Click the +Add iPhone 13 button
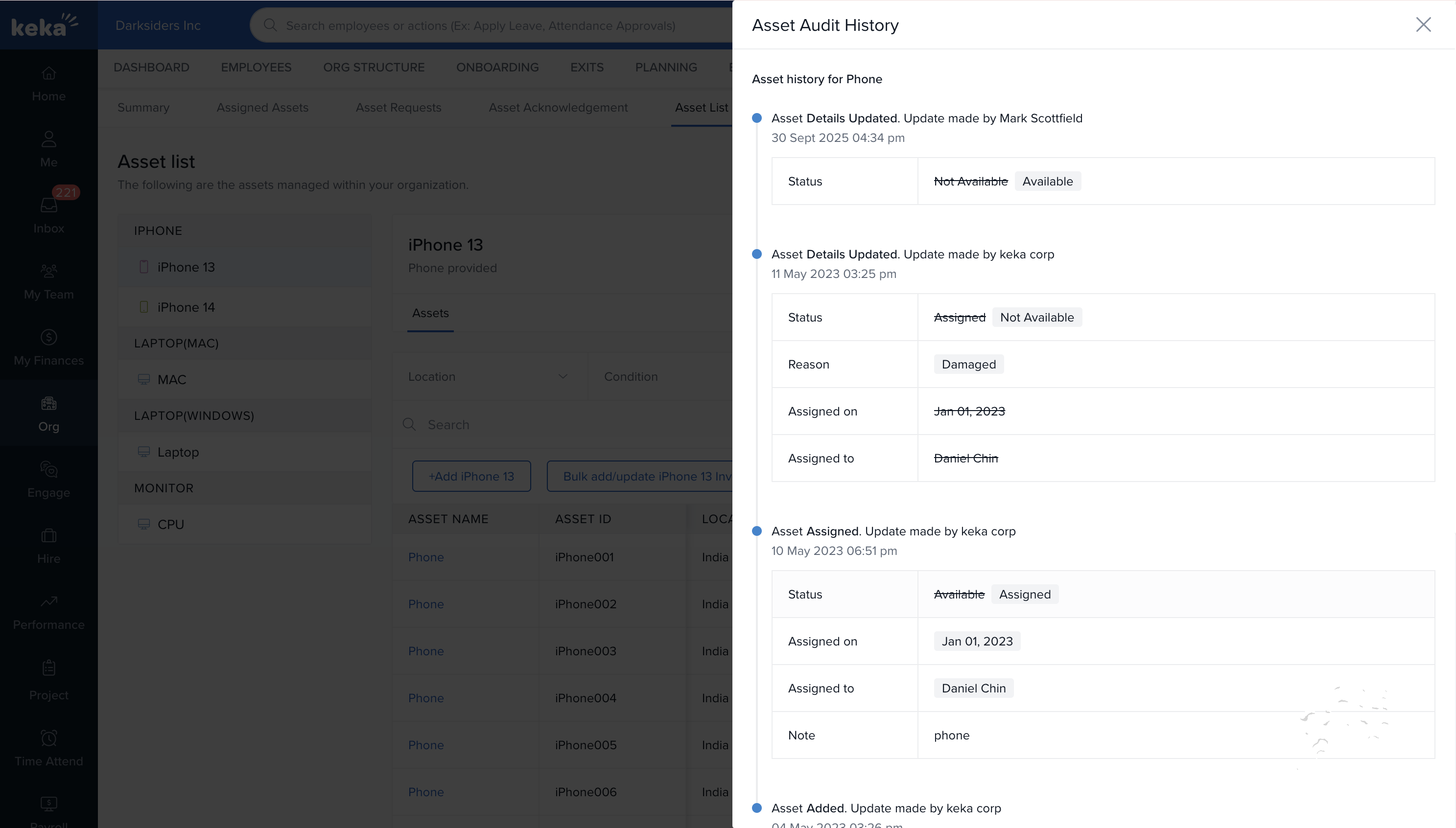Screen dimensions: 1456x828 pos(471,477)
